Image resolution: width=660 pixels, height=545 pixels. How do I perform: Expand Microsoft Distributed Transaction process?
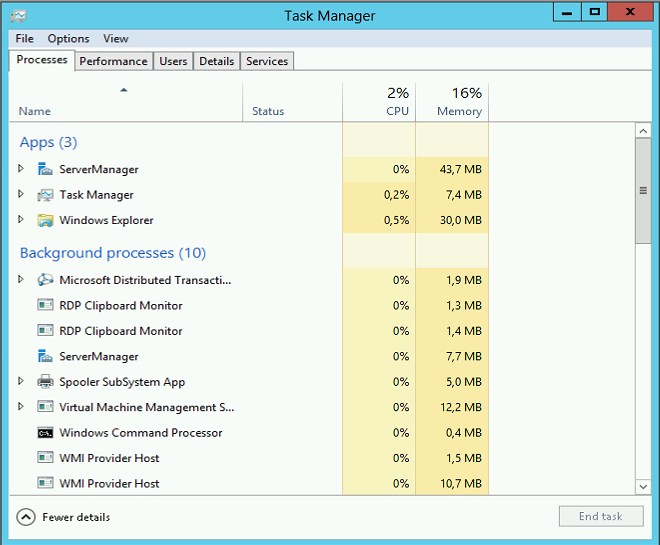[21, 279]
